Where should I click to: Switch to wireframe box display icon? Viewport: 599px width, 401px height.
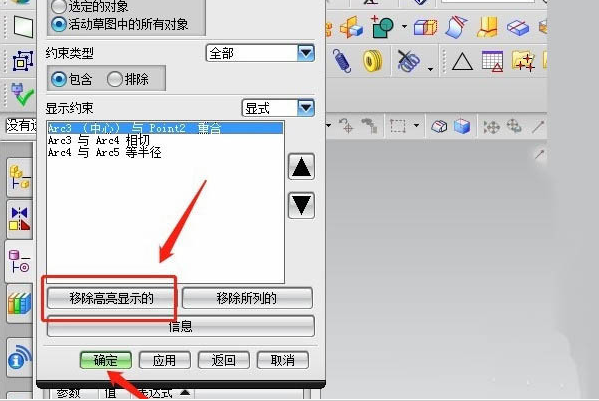tap(439, 126)
